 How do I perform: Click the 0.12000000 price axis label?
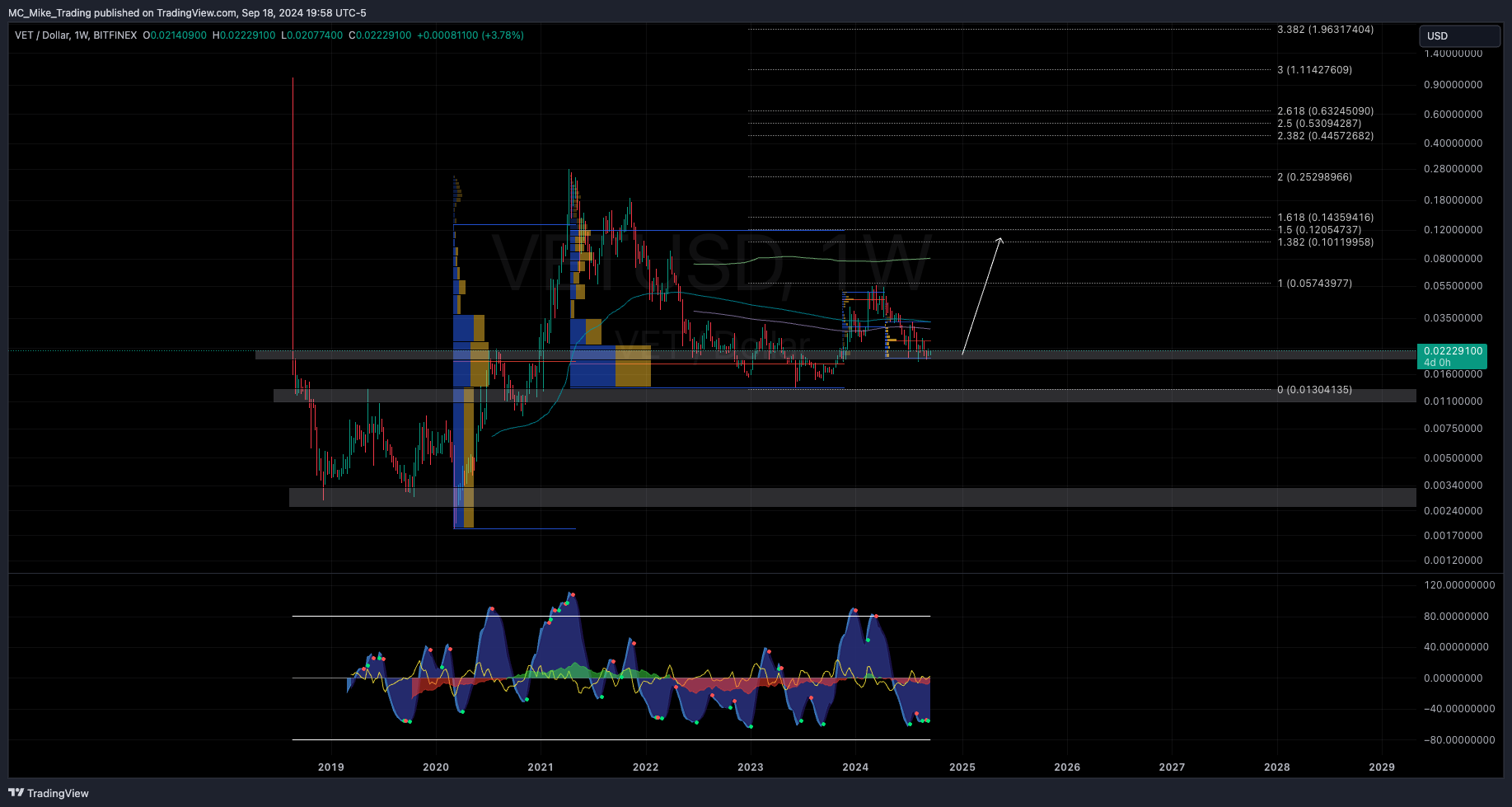click(x=1453, y=230)
